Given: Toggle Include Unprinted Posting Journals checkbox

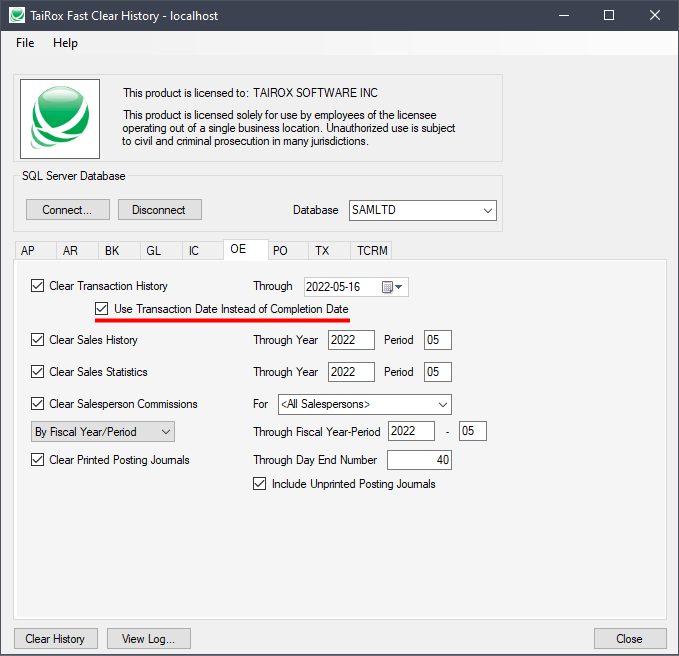Looking at the screenshot, I should (259, 484).
